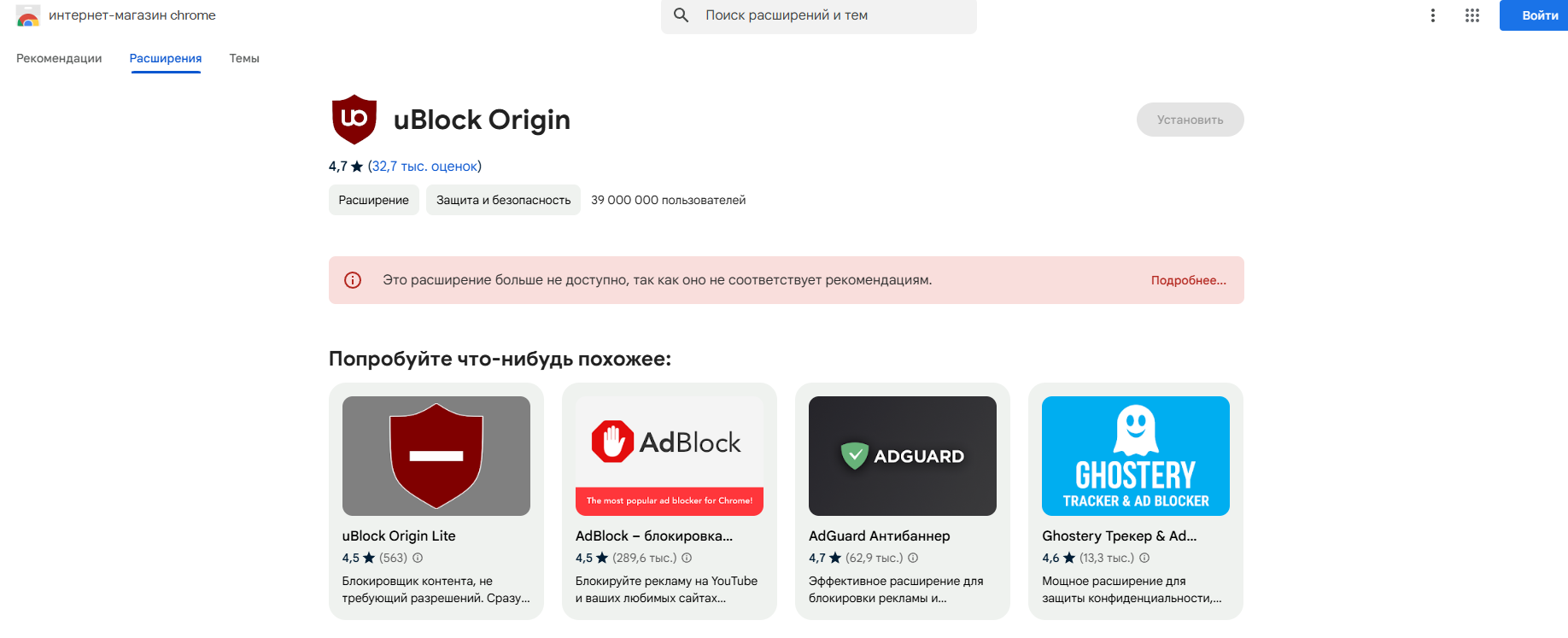The image size is (1568, 638).
Task: Click the 13,3 тыс. rating text for Ghostery
Action: (x=1107, y=558)
